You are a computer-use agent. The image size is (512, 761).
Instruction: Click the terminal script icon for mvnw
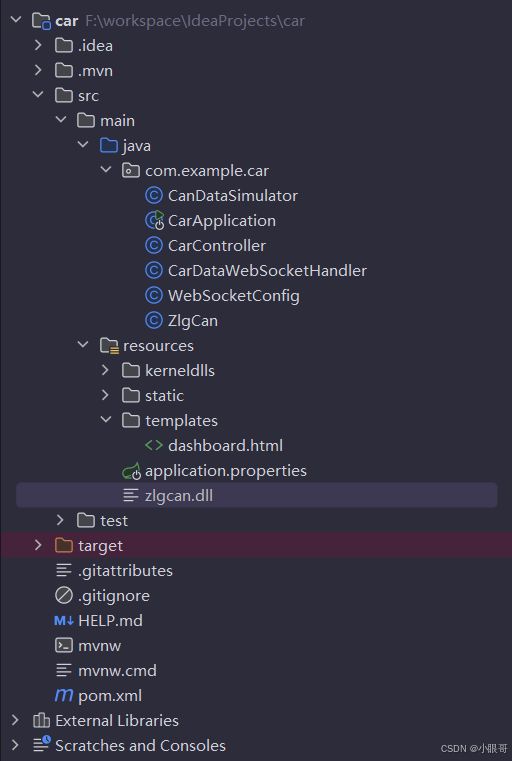point(64,645)
